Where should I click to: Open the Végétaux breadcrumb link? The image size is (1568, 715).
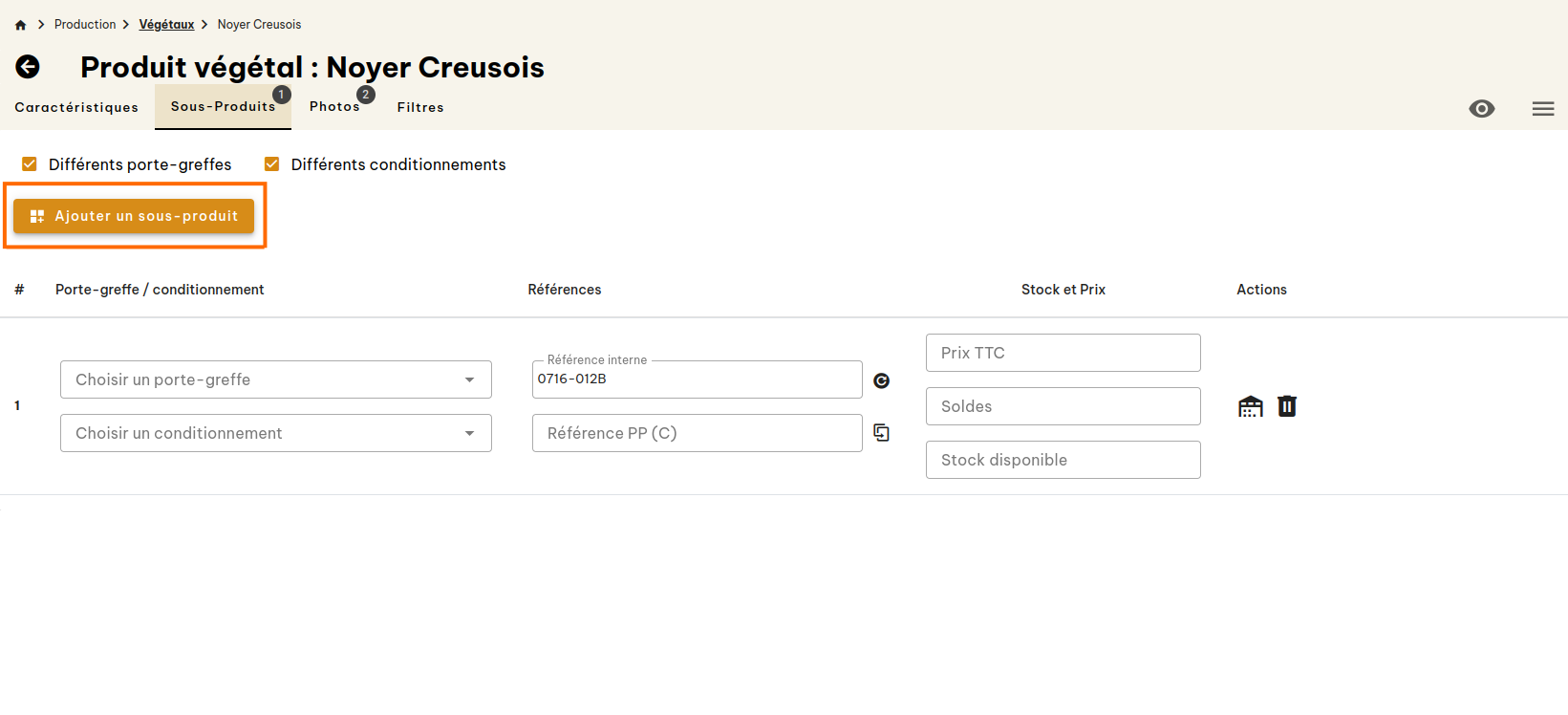coord(166,24)
